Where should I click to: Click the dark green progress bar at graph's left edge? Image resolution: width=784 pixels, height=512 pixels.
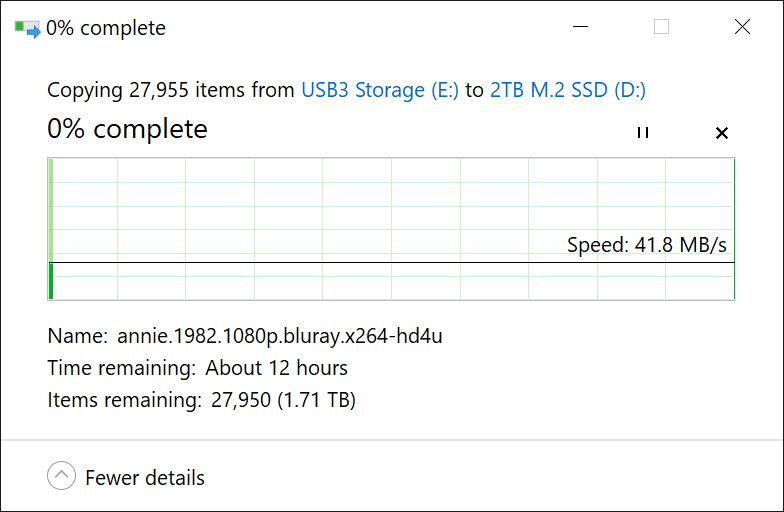pyautogui.click(x=51, y=281)
